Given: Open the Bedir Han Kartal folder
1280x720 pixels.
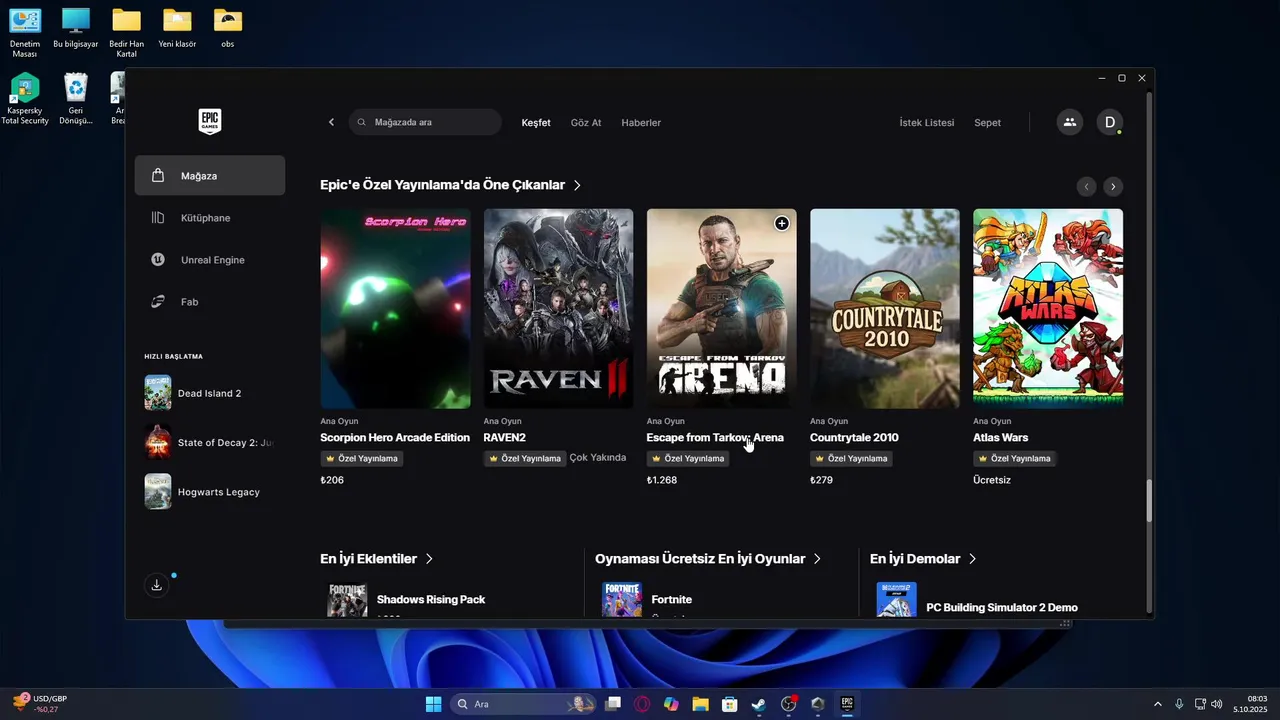Looking at the screenshot, I should [x=126, y=33].
